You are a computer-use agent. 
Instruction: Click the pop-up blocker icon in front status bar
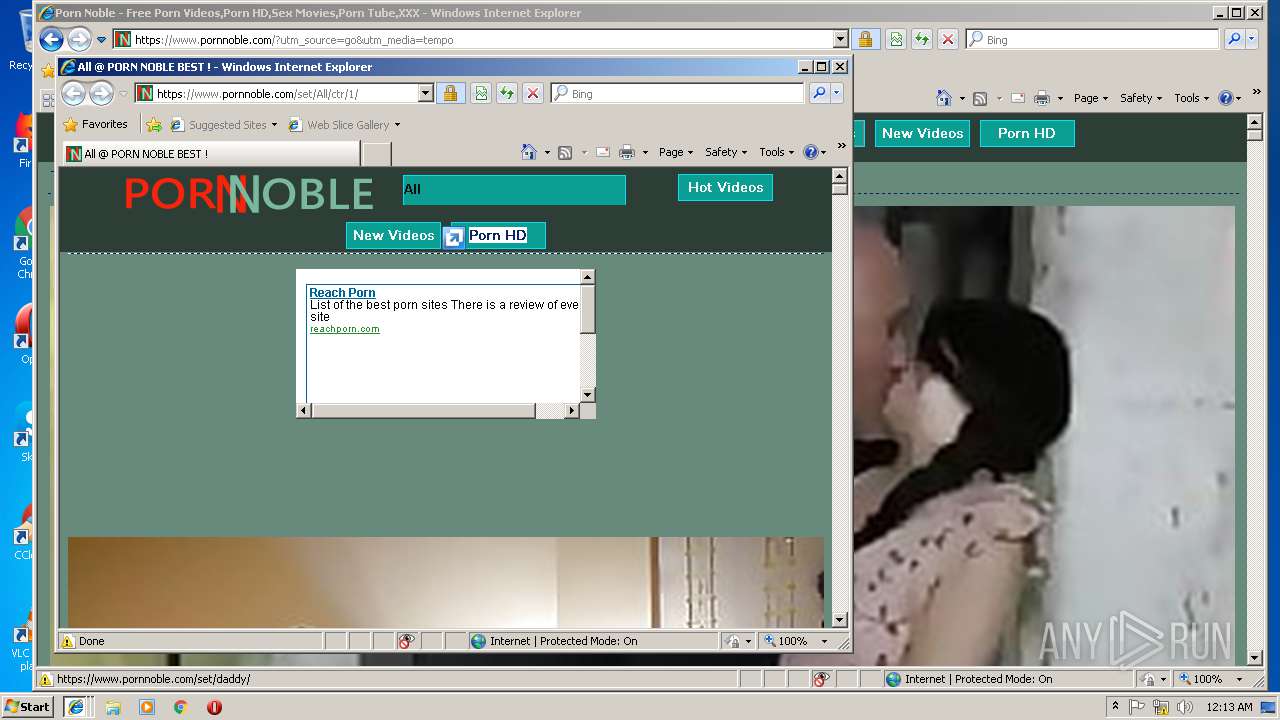(406, 641)
